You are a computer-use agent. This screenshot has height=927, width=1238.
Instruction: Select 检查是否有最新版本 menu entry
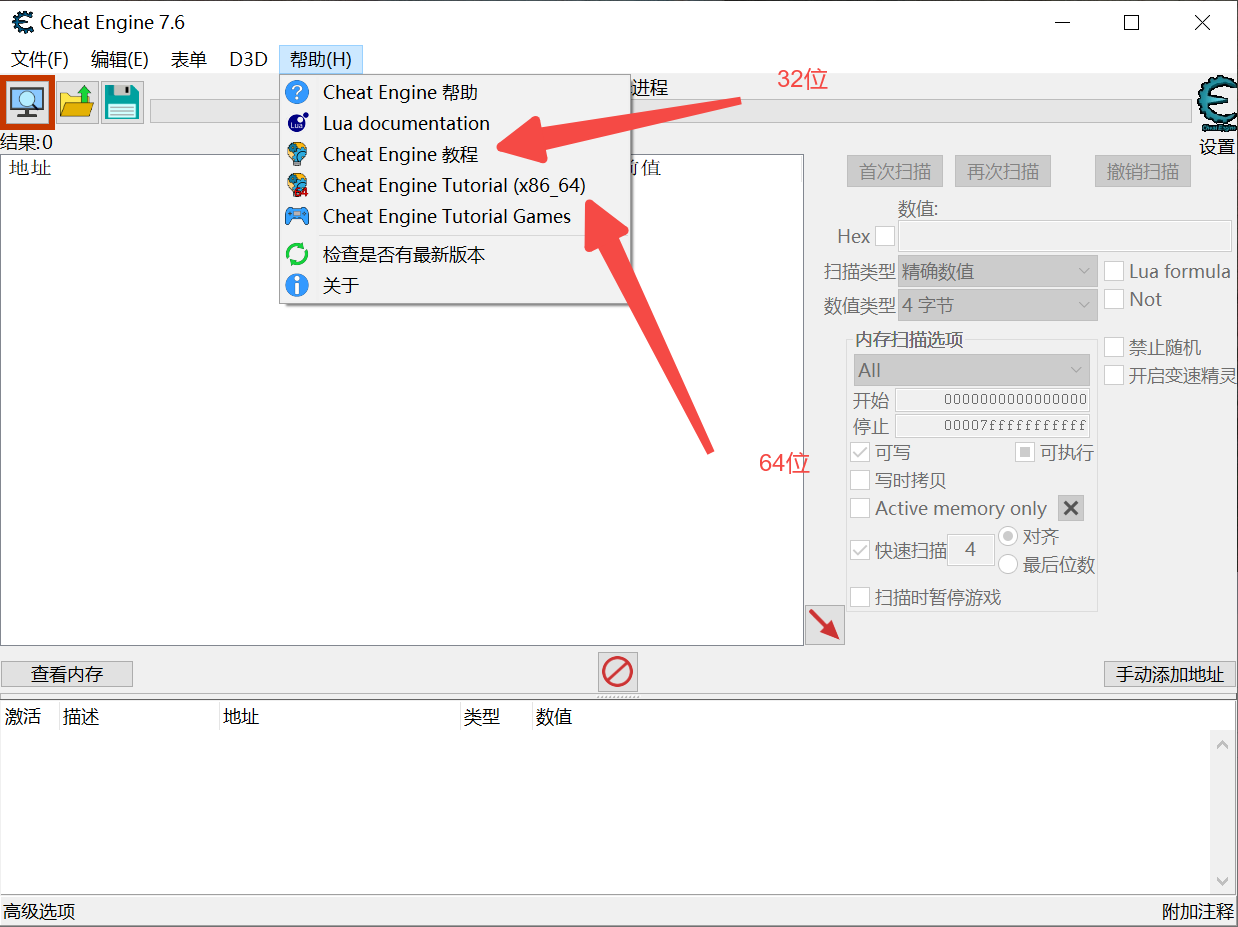(455, 254)
